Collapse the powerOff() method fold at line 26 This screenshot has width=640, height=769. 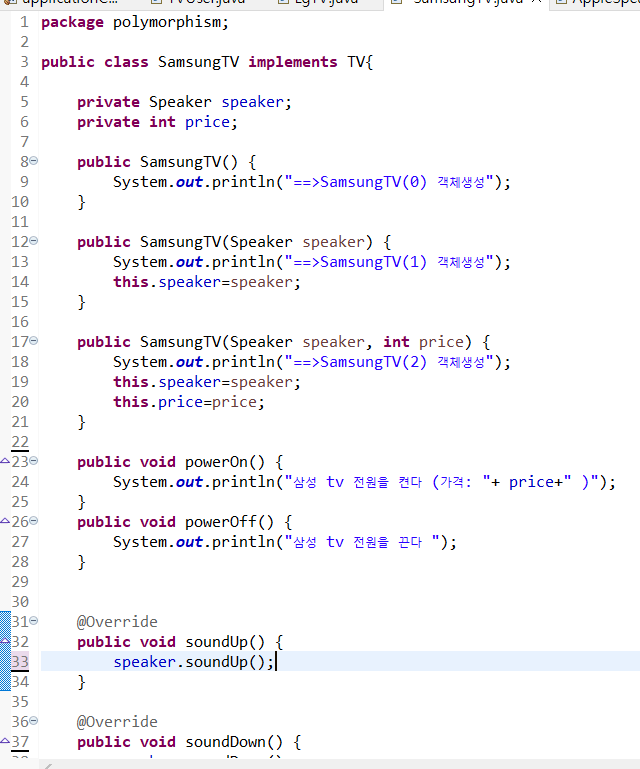[34, 520]
